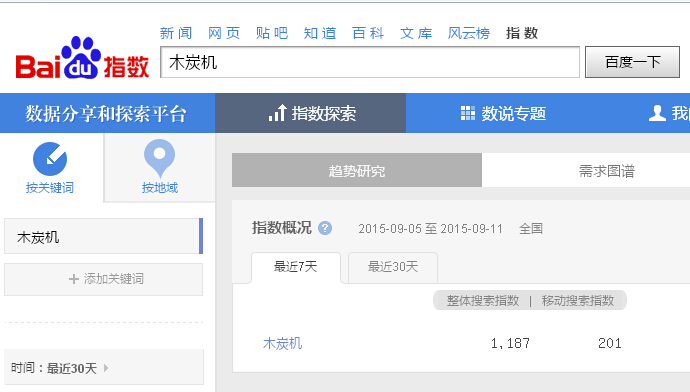Select the 按关键词 pencil icon
Viewport: 690px width, 392px height.
[50, 159]
